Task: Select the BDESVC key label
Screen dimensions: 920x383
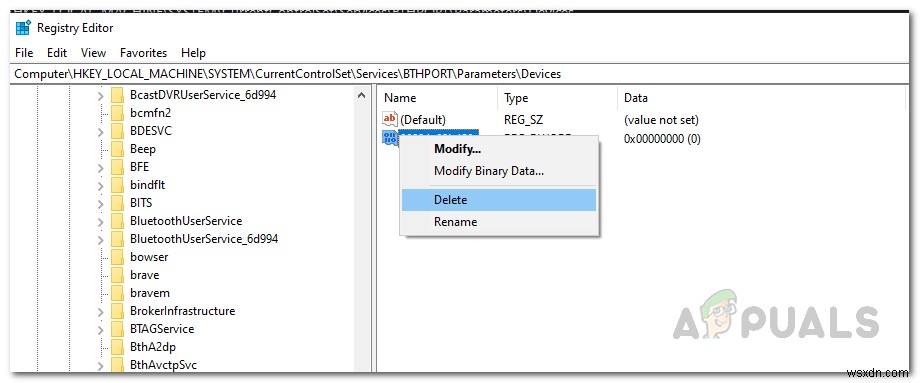Action: [x=151, y=131]
